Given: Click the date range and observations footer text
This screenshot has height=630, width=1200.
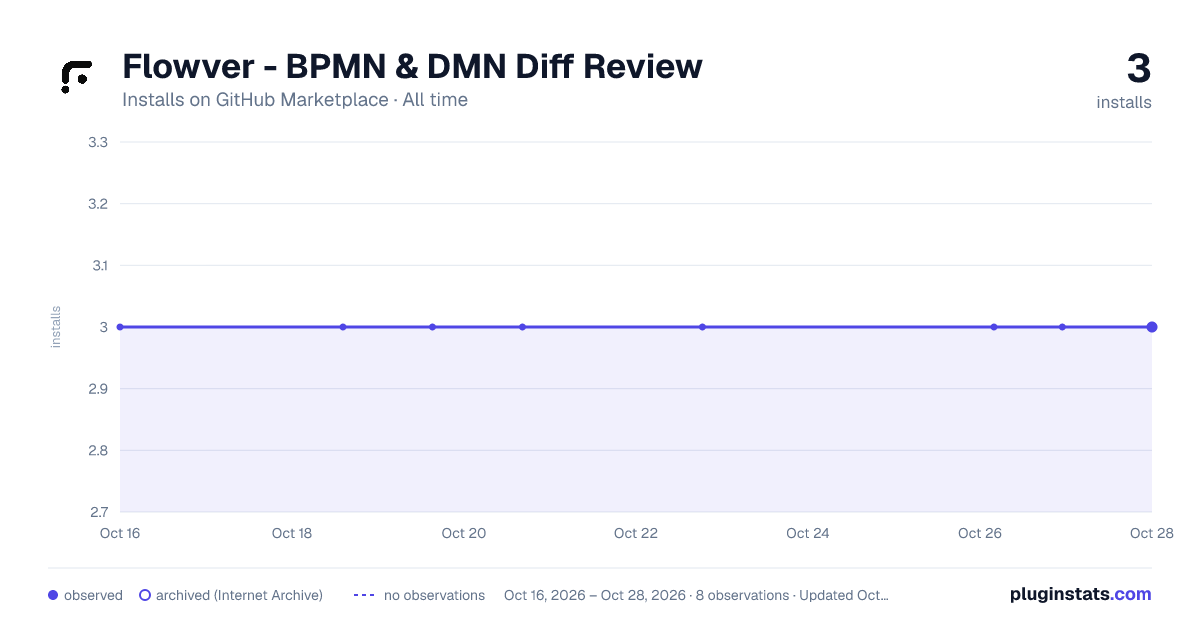Looking at the screenshot, I should 696,595.
